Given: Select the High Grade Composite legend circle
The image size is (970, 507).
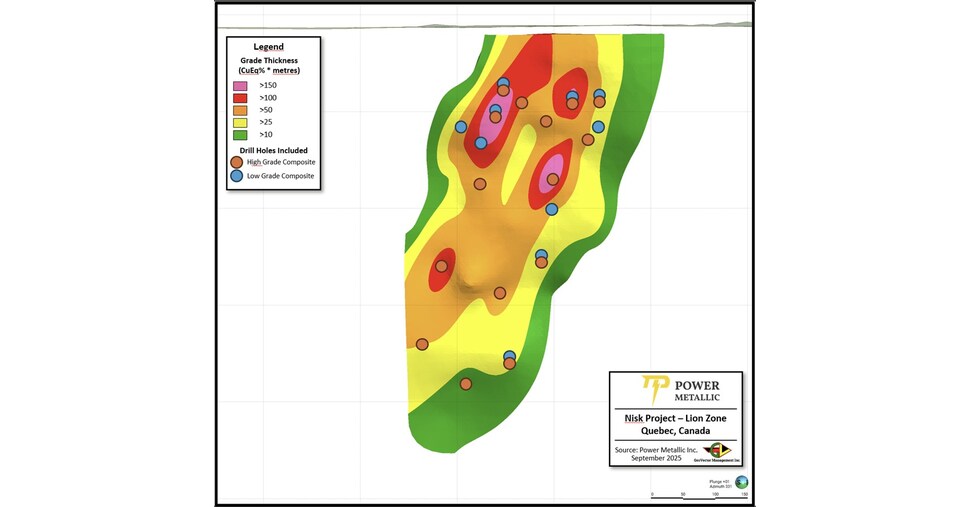Looking at the screenshot, I should click(237, 162).
